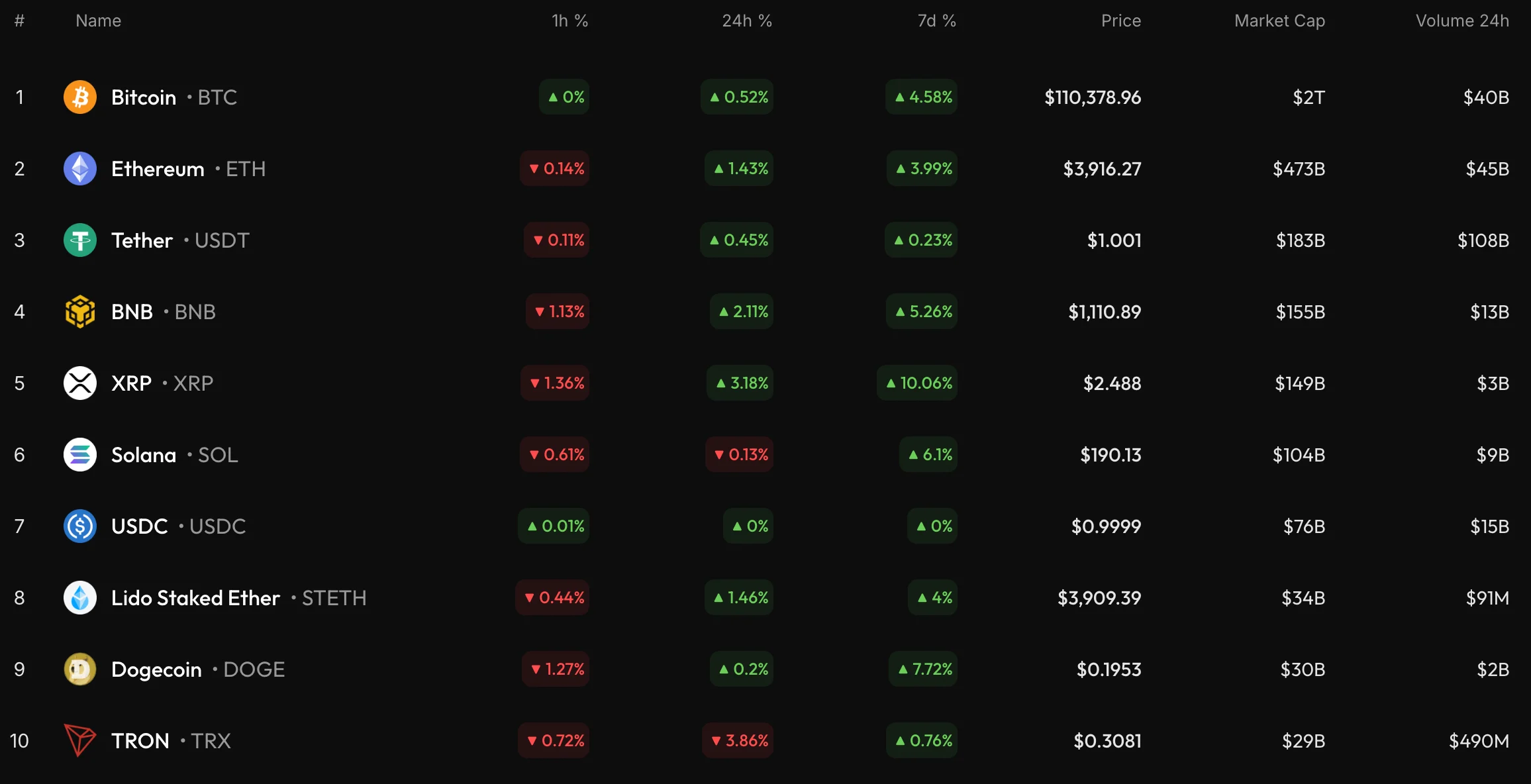Click the BNB cube icon

point(80,312)
